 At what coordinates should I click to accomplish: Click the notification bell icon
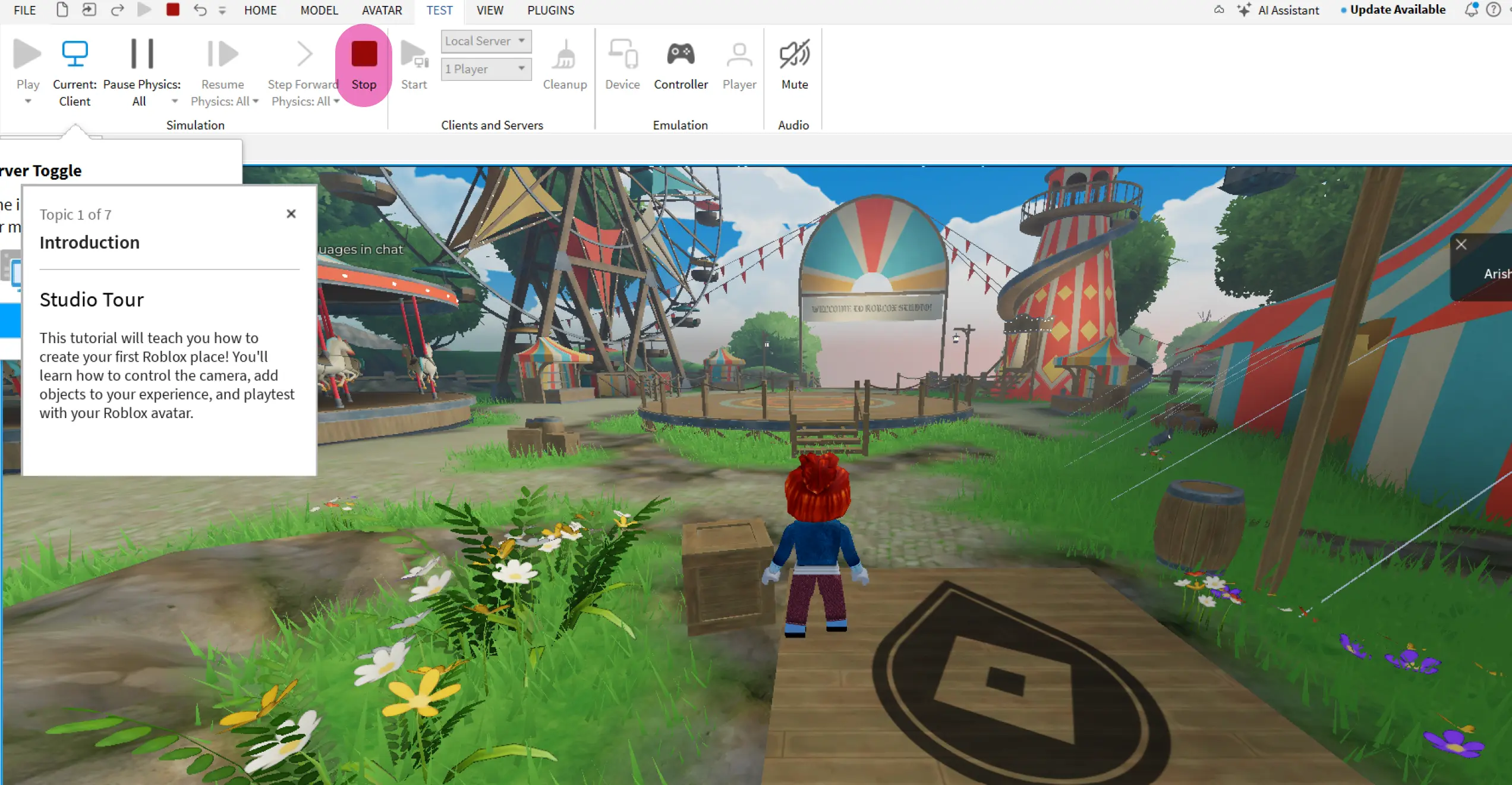point(1471,10)
